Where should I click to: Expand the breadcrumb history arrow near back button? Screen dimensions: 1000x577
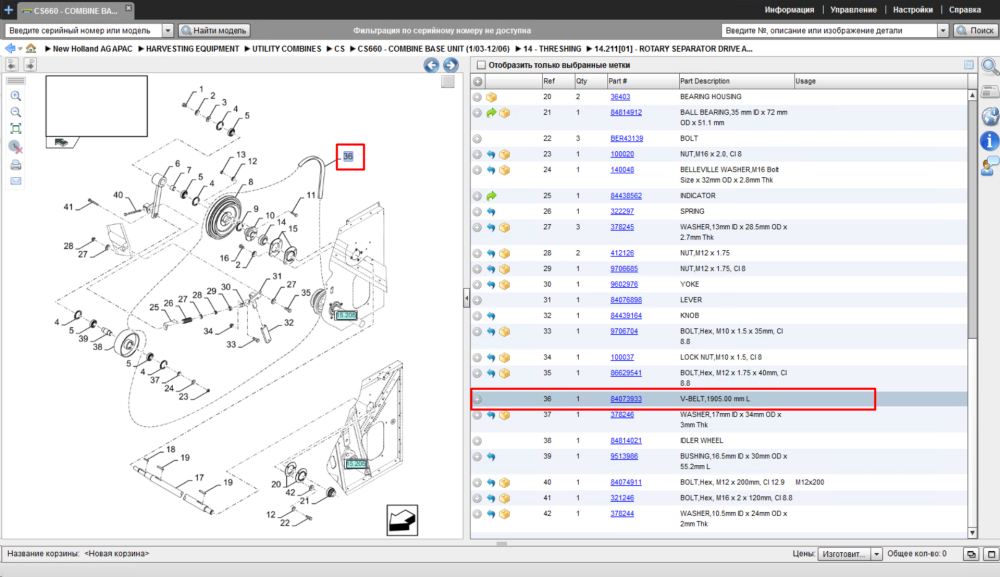(20, 49)
